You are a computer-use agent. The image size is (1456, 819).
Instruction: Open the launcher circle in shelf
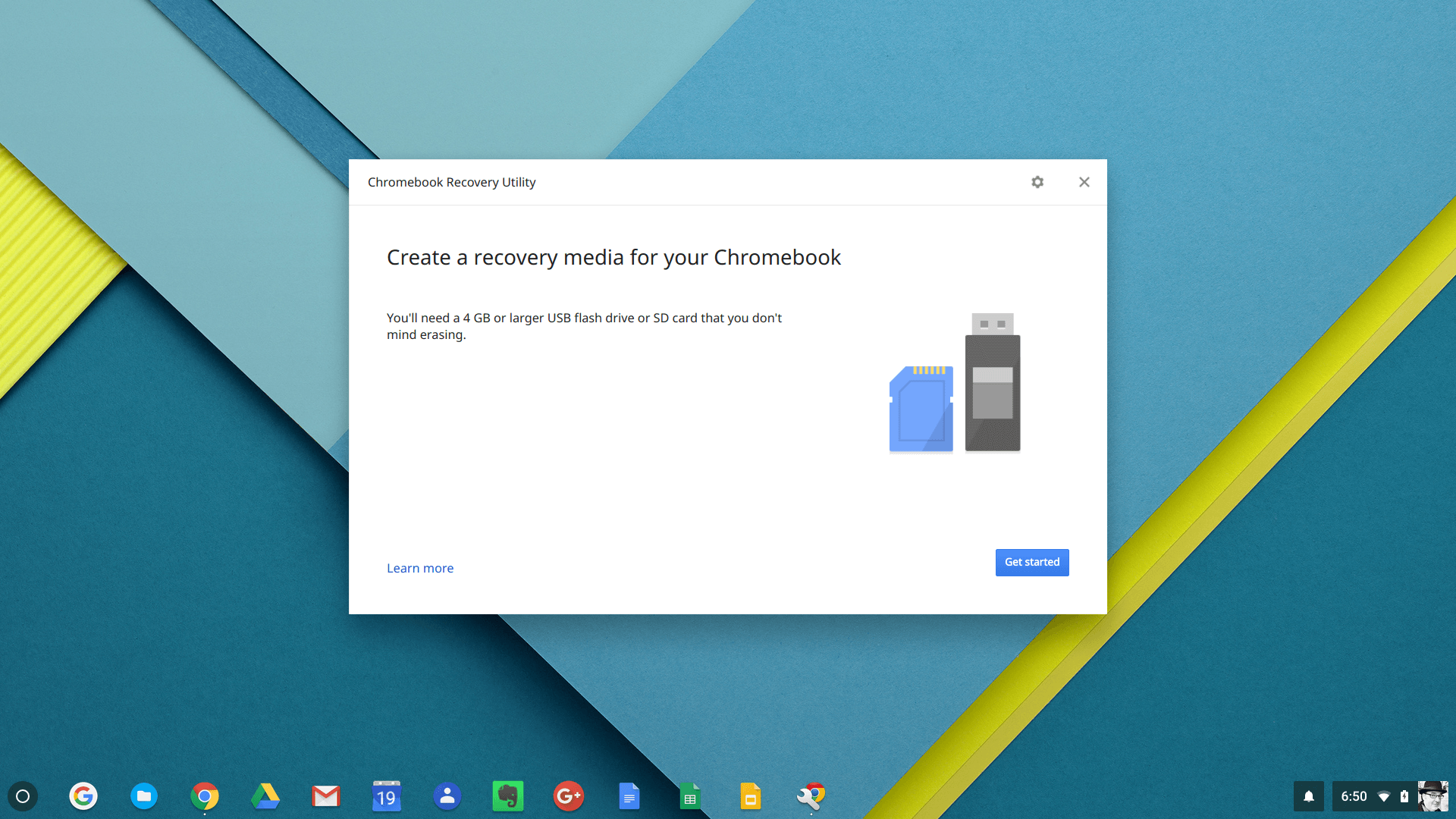pyautogui.click(x=23, y=796)
